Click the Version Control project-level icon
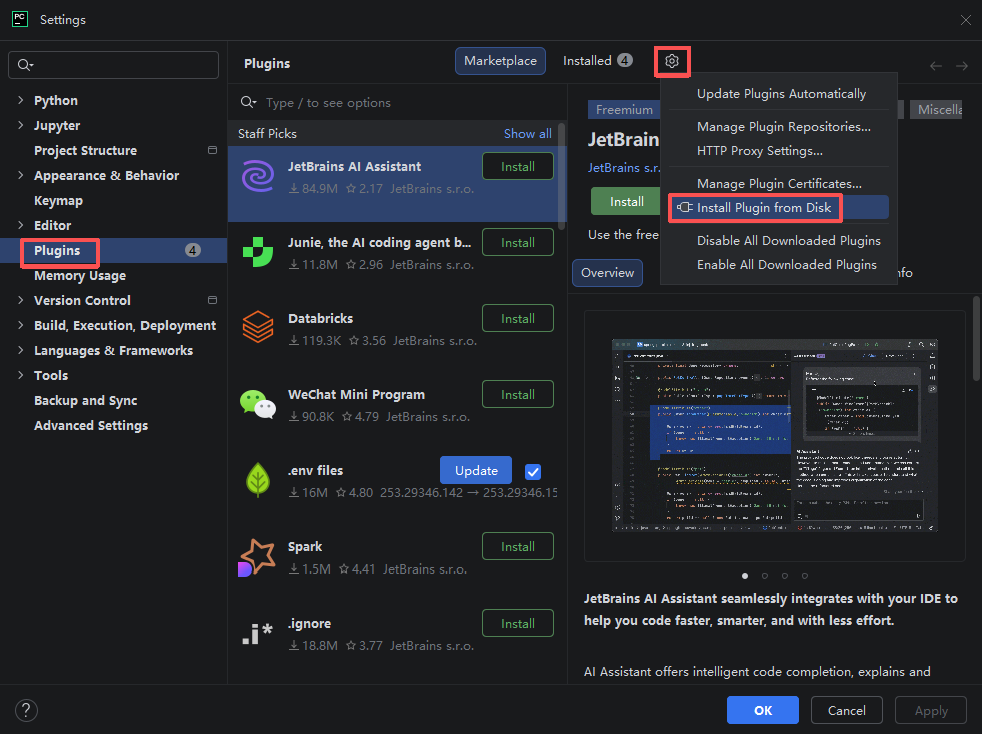982x734 pixels. point(212,300)
